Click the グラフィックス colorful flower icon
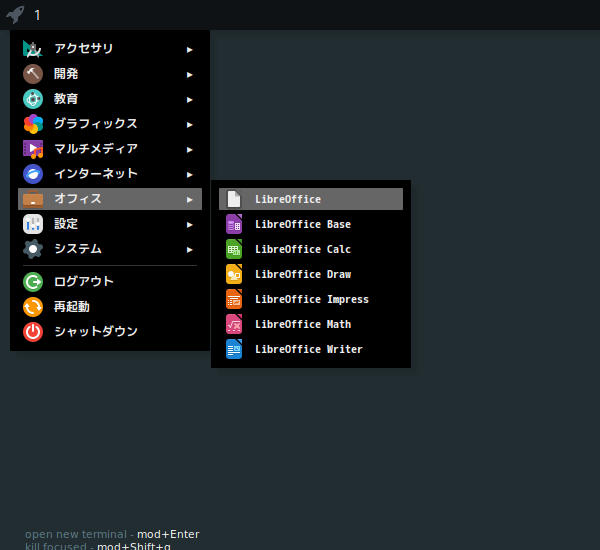The image size is (600, 550). click(33, 124)
